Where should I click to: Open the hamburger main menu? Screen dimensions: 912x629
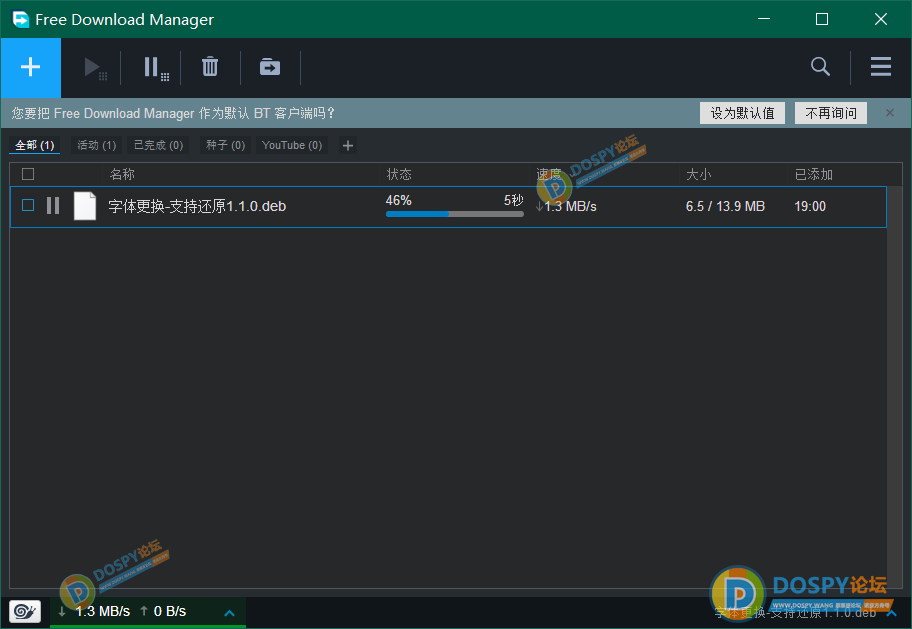point(881,67)
